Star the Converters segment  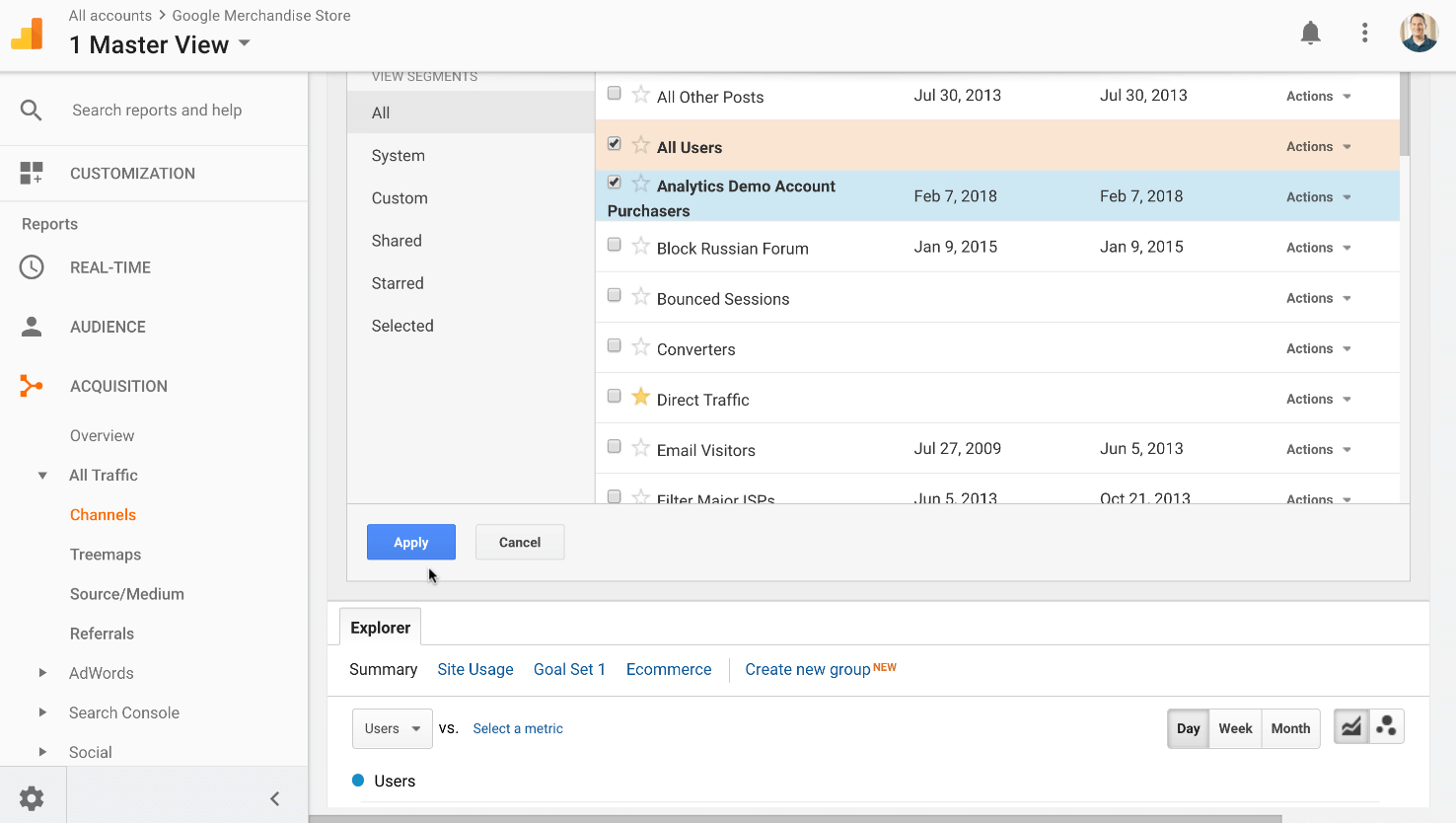coord(640,346)
